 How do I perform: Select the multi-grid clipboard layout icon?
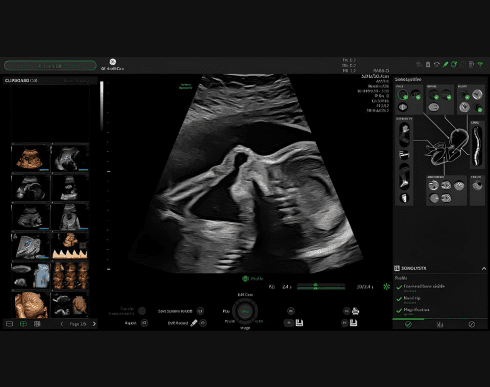37,324
